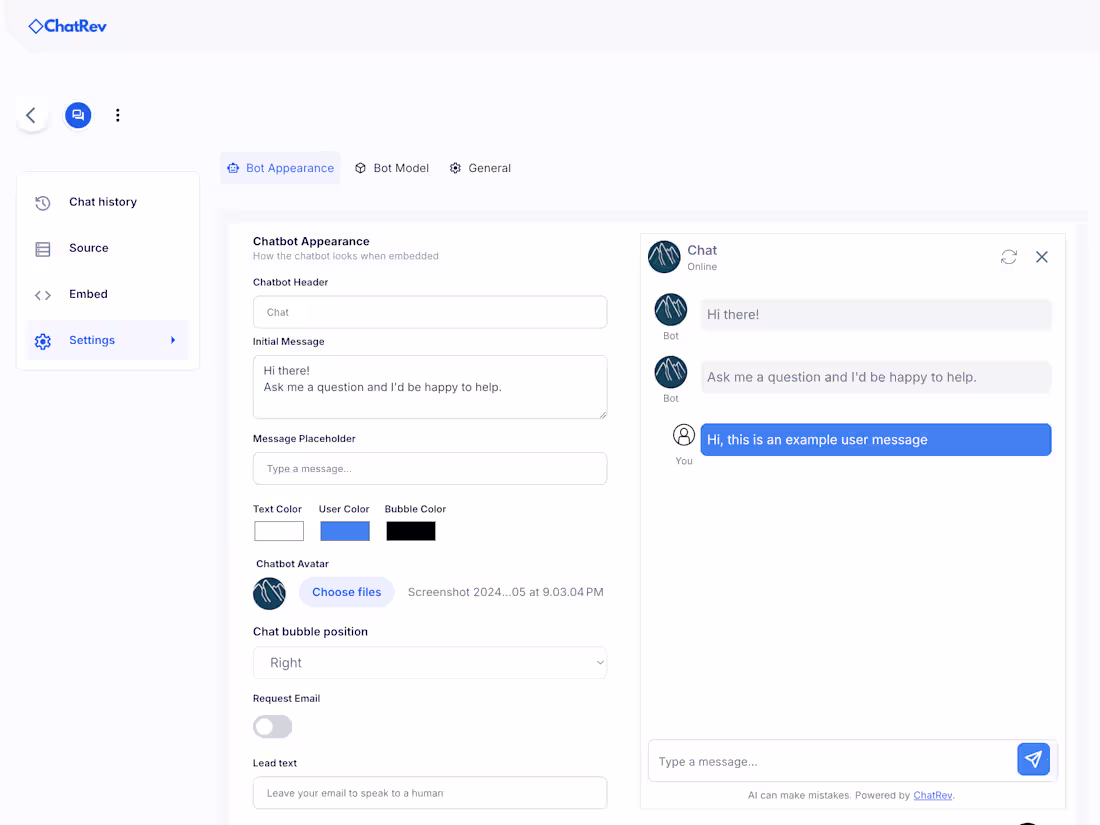Expand the Settings sidebar submenu
1100x825 pixels.
[172, 340]
